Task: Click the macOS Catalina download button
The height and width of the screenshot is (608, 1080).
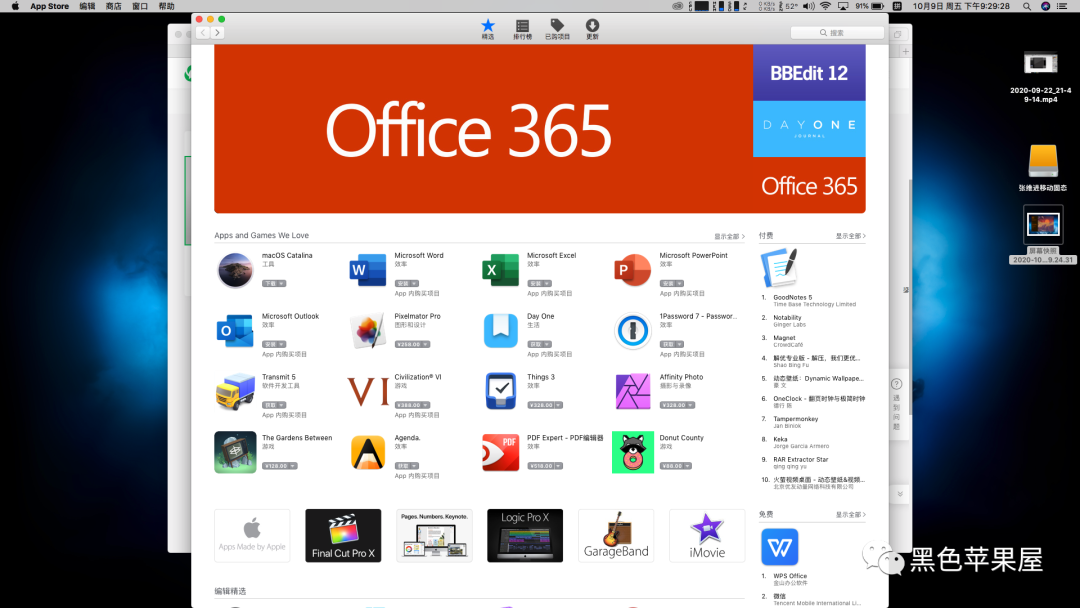Action: [x=273, y=284]
